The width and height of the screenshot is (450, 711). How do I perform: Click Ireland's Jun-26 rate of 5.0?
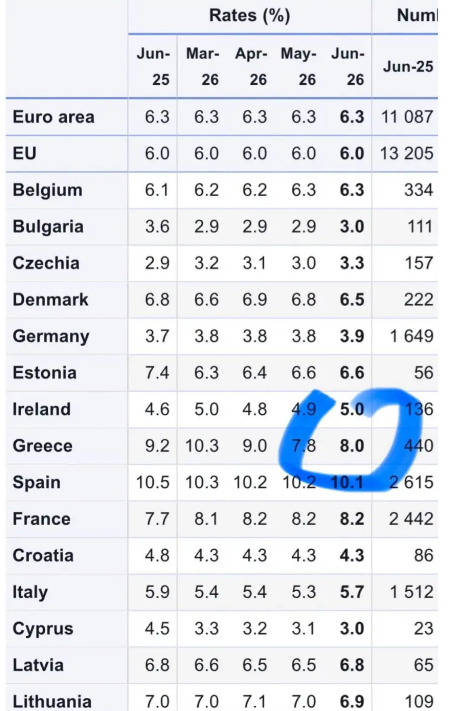(352, 409)
